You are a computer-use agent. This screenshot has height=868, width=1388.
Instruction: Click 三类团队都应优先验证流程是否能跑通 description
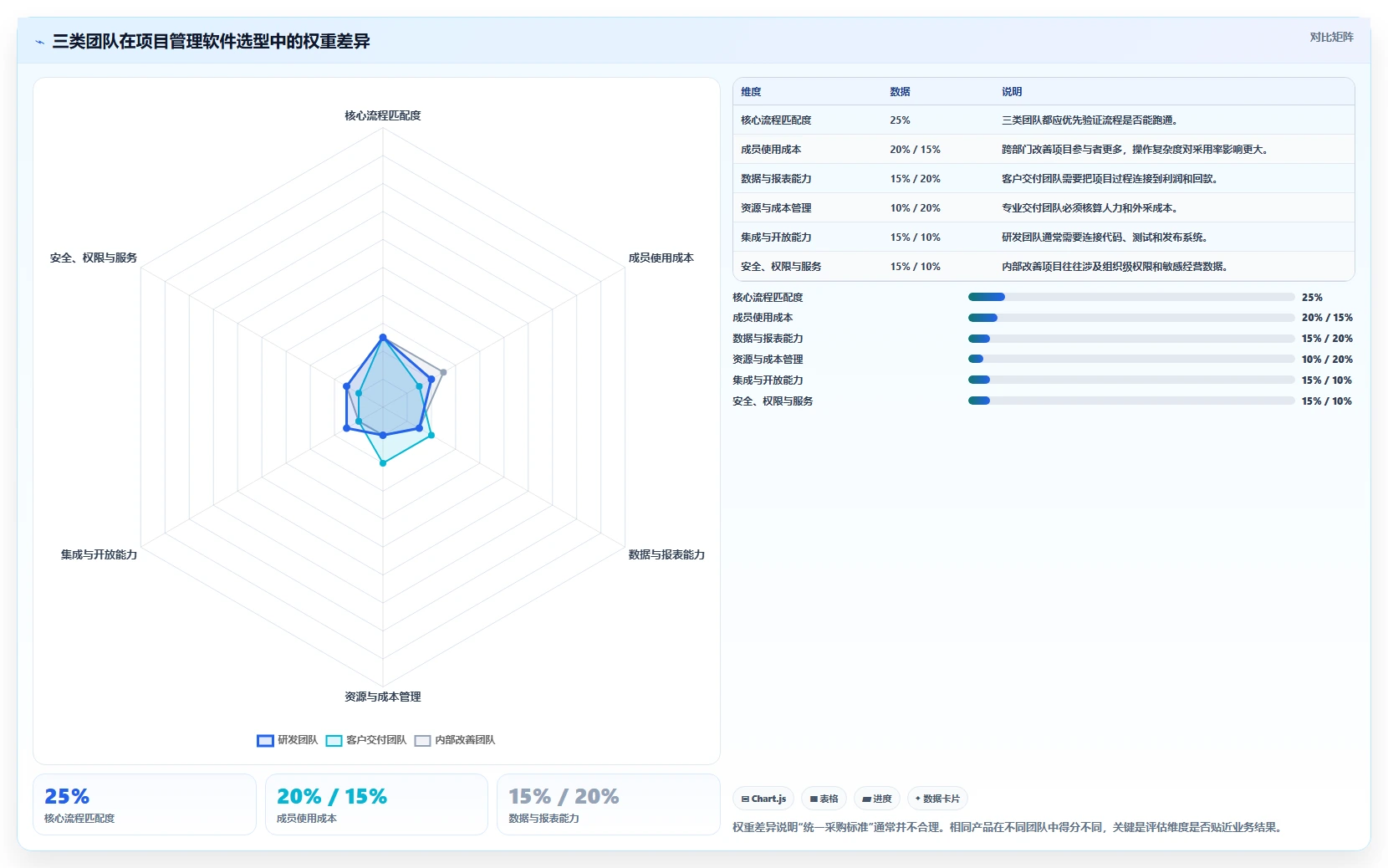(1089, 120)
